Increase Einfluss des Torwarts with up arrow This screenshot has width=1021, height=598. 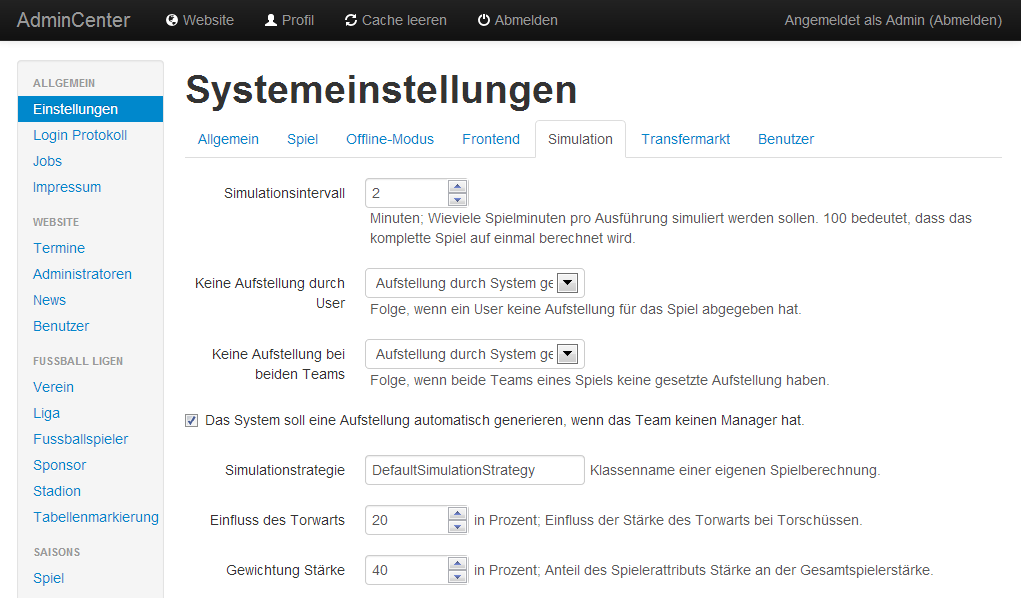[457, 514]
